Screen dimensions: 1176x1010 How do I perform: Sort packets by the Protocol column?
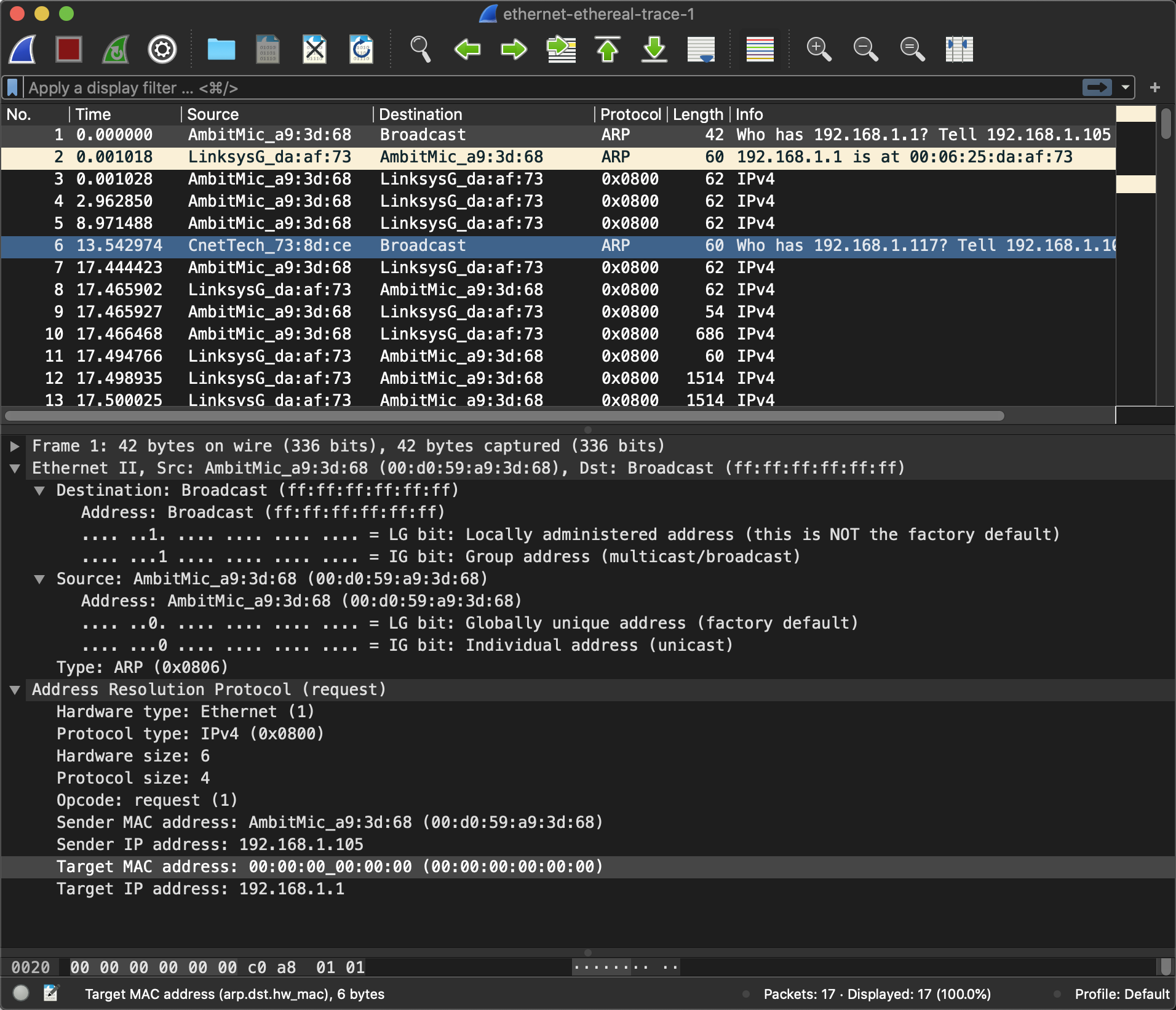click(630, 114)
